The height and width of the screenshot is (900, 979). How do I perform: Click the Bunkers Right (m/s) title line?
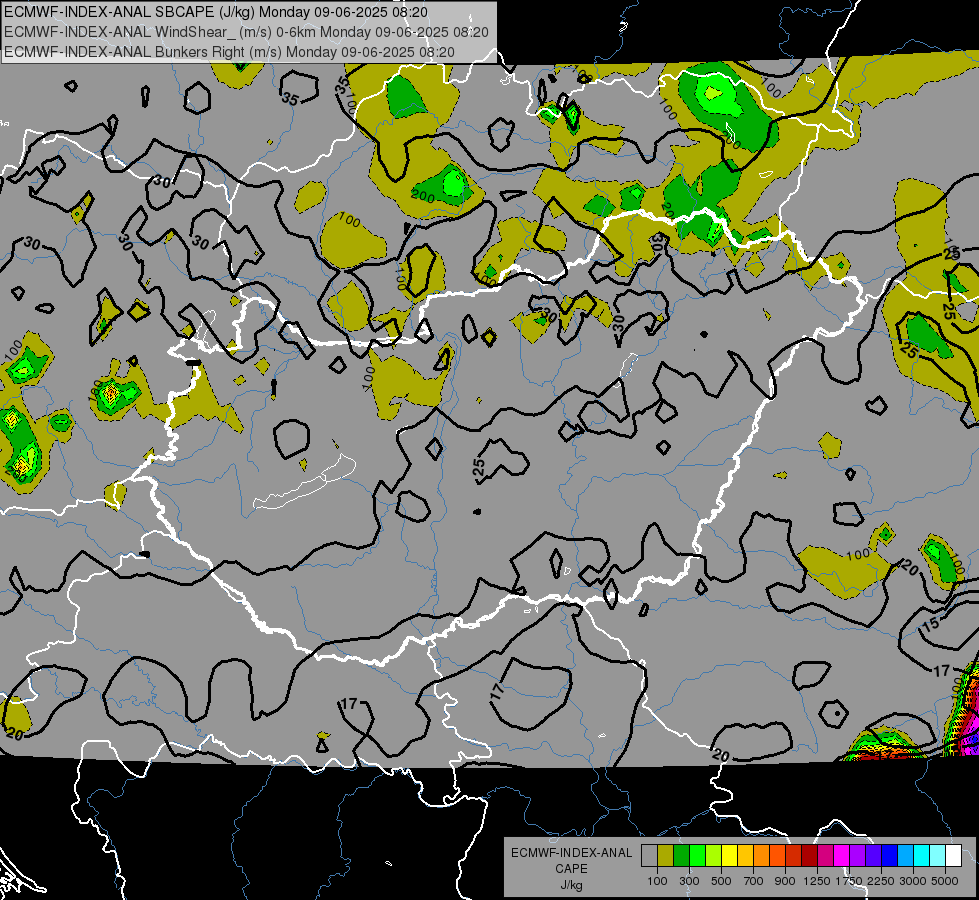(229, 52)
